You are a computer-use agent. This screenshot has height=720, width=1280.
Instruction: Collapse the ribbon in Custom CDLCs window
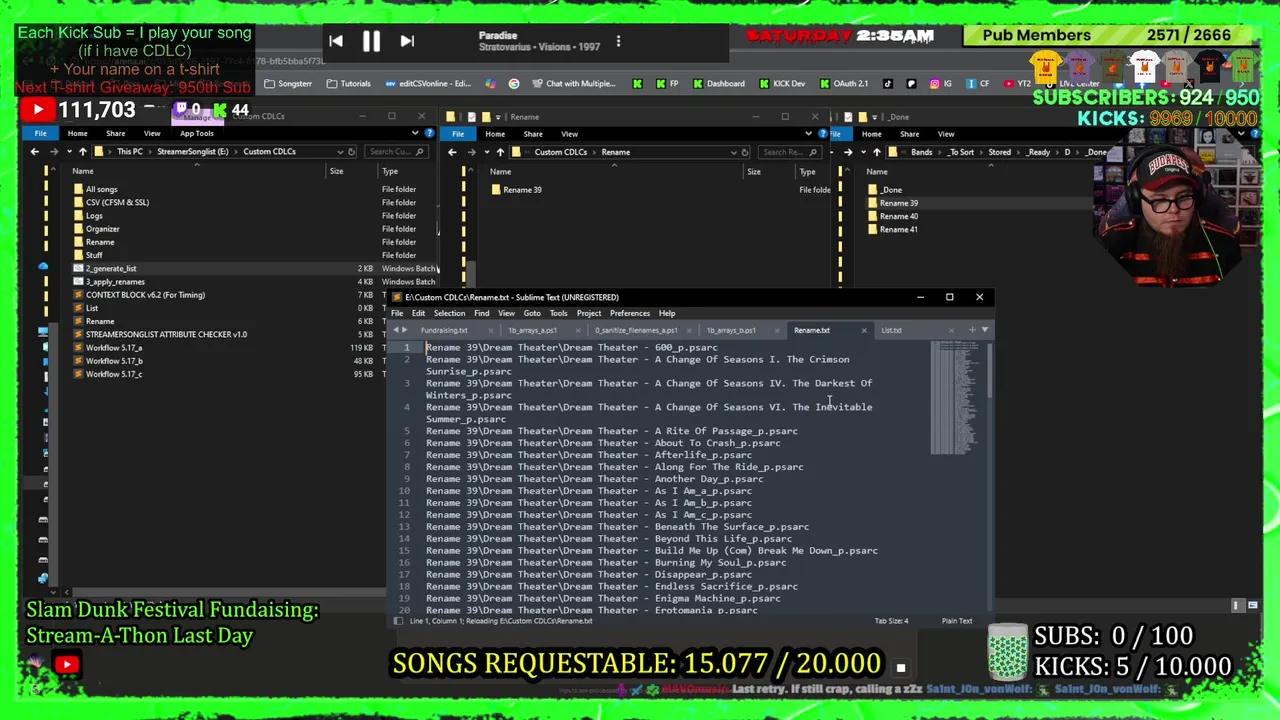pos(415,133)
